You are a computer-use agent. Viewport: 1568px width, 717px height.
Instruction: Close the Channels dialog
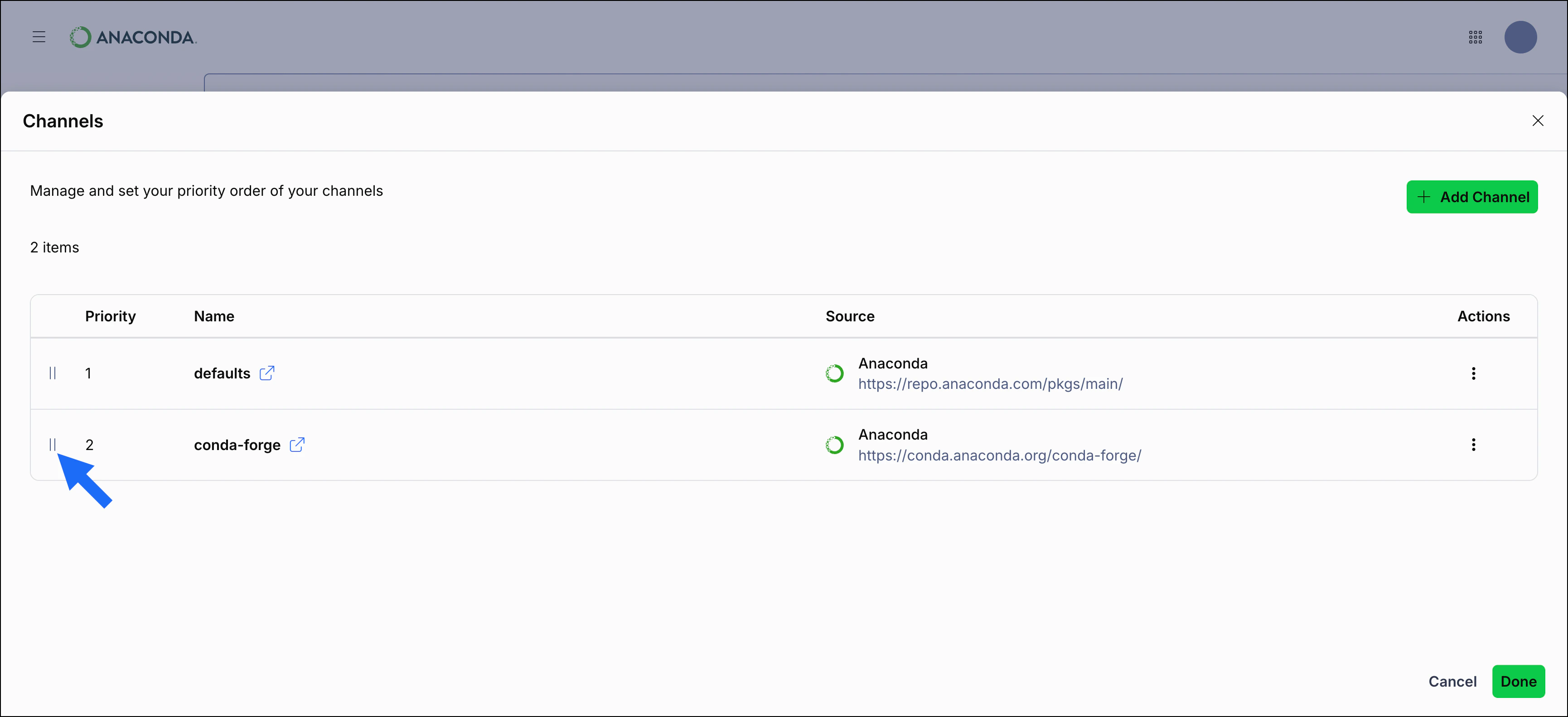tap(1538, 121)
